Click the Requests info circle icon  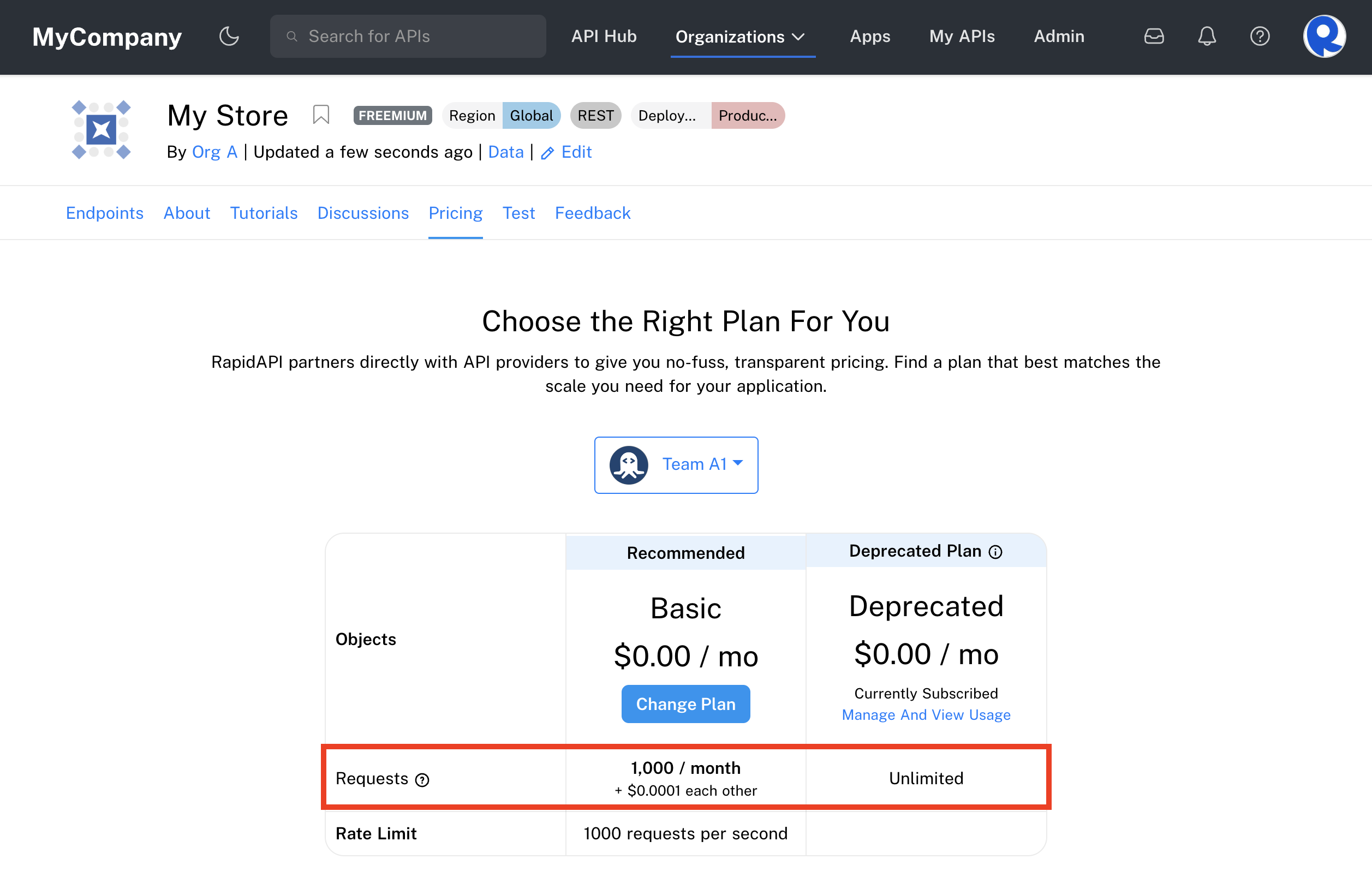(421, 779)
